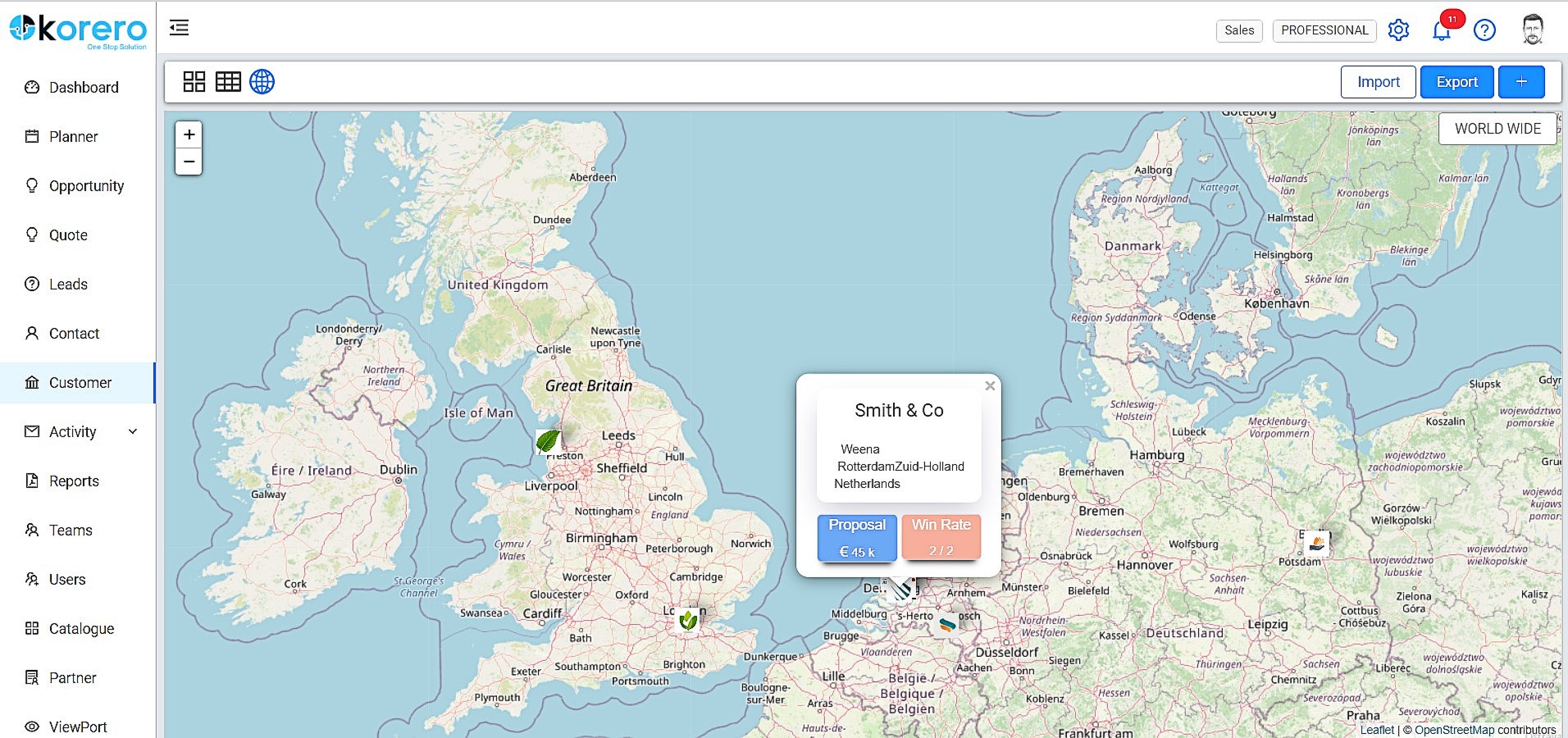The height and width of the screenshot is (738, 1568).
Task: Expand the Activity submenu chevron
Action: (133, 432)
